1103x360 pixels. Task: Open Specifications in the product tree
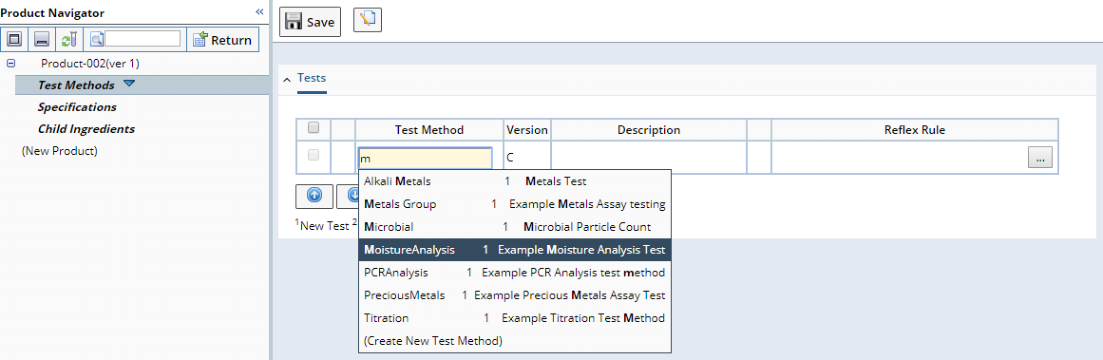tap(77, 107)
